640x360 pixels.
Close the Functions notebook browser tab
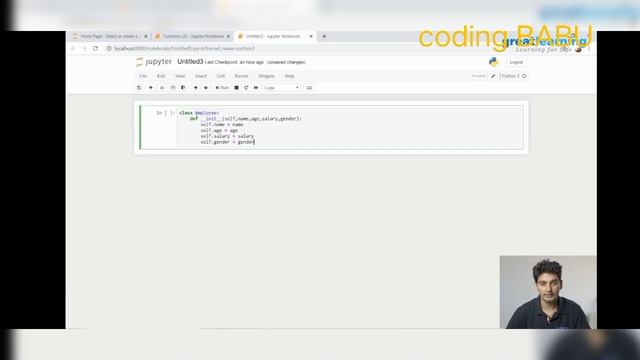tap(229, 36)
